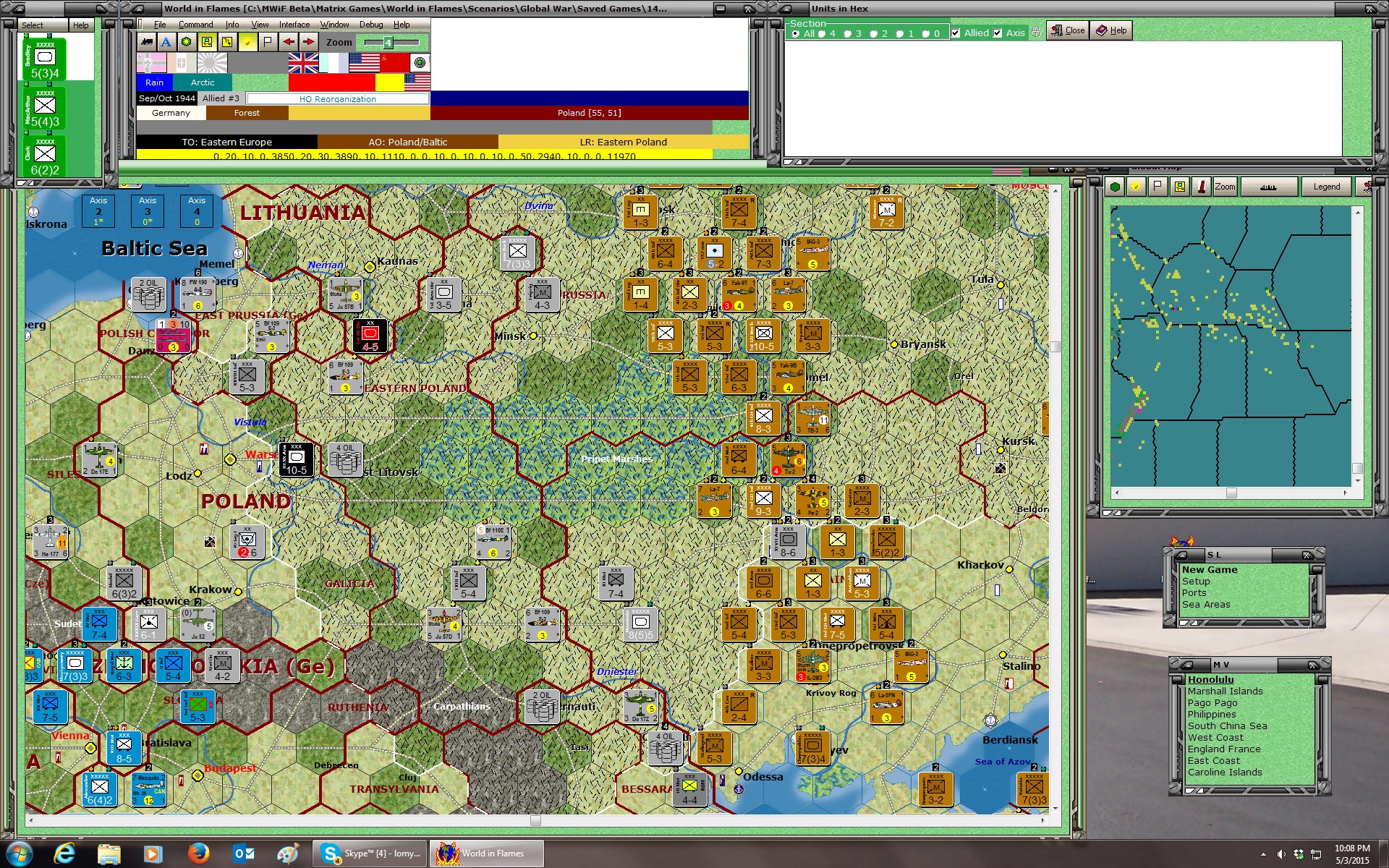This screenshot has height=868, width=1389.
Task: Uncheck the Axis checkbox in Units in Hex
Action: 998,33
